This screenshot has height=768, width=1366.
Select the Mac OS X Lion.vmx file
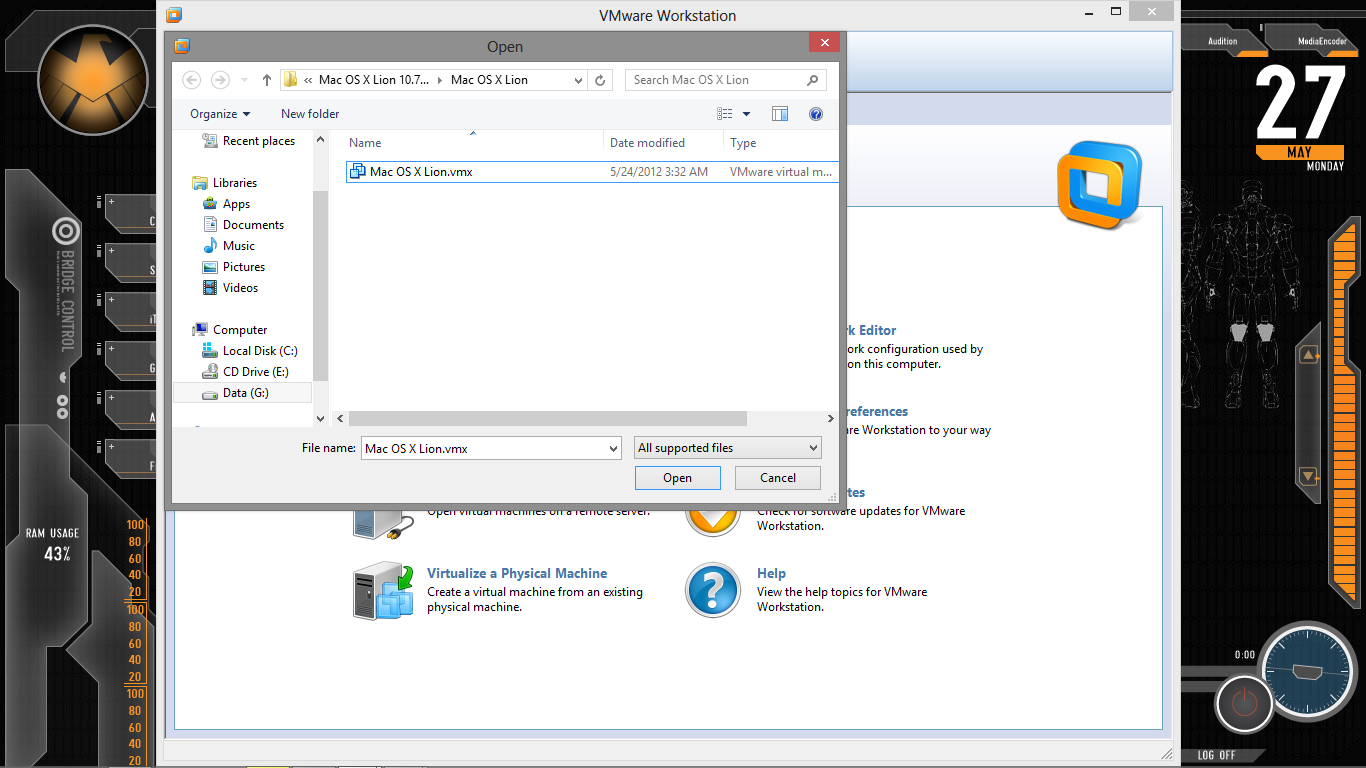point(591,172)
